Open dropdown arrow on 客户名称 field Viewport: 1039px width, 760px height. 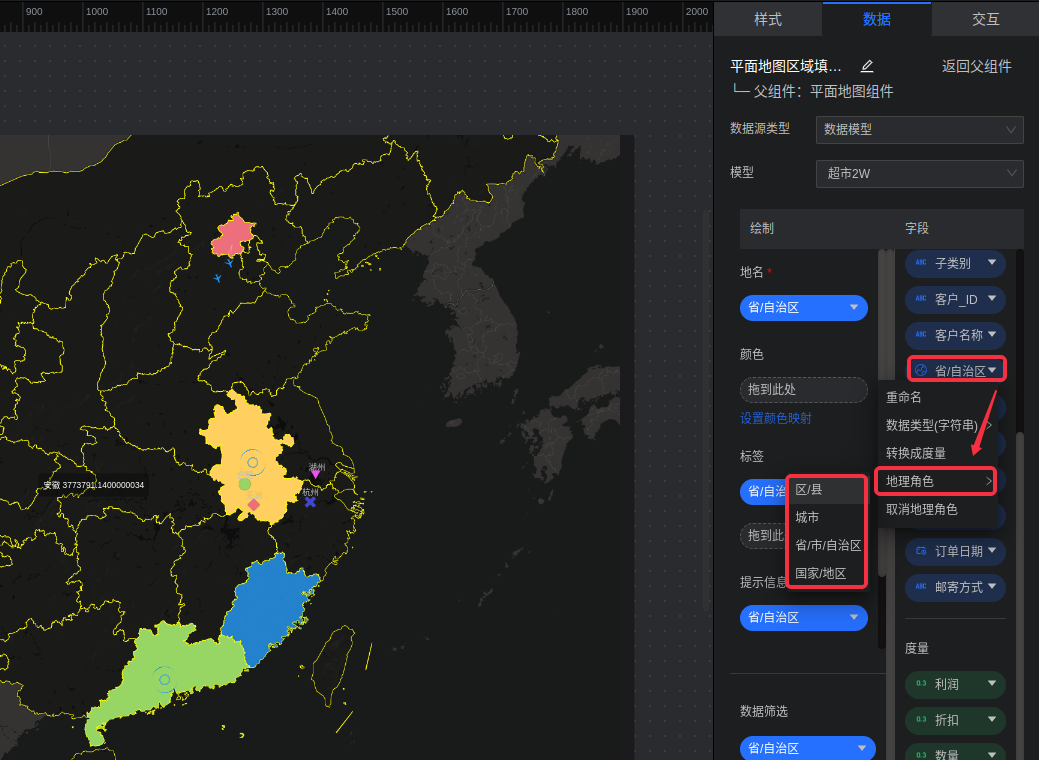[992, 335]
